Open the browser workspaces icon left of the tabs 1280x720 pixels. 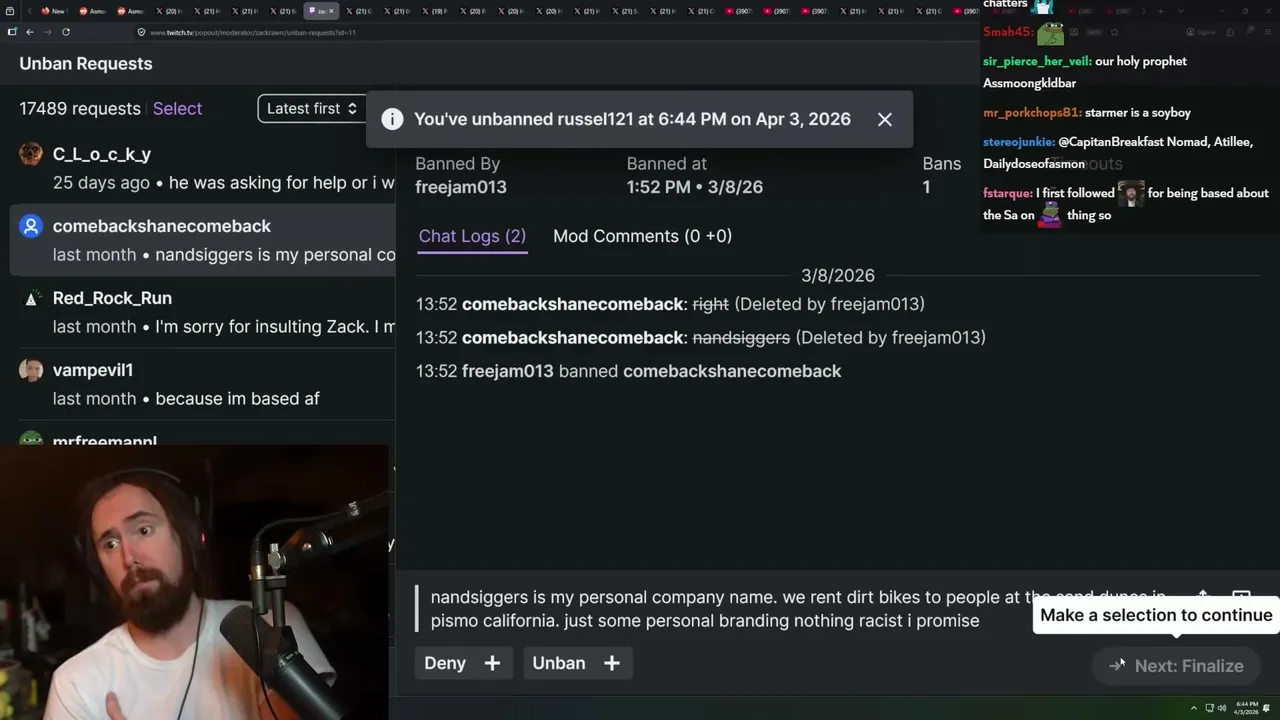[12, 11]
